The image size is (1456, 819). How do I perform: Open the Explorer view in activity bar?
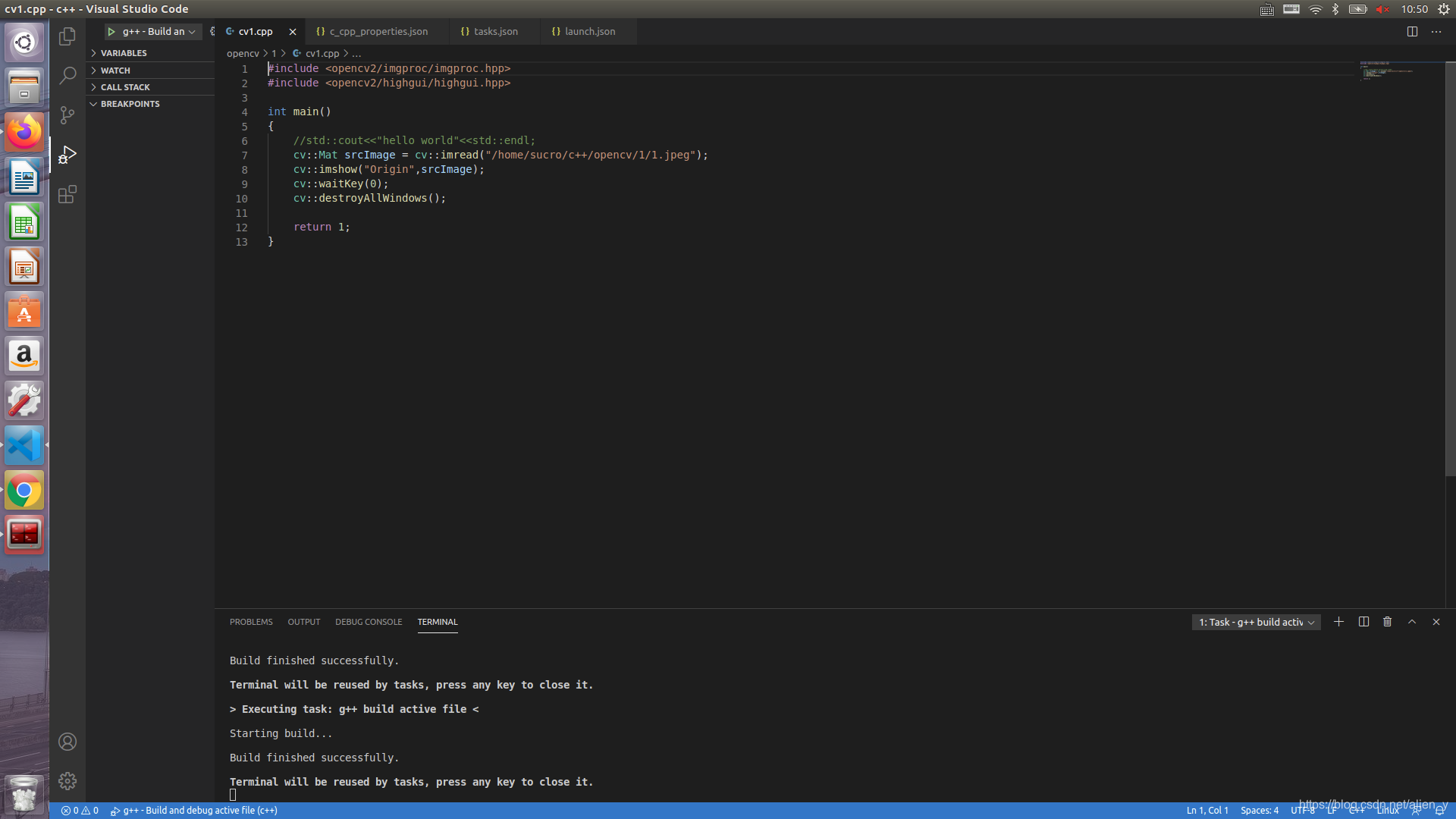(67, 36)
